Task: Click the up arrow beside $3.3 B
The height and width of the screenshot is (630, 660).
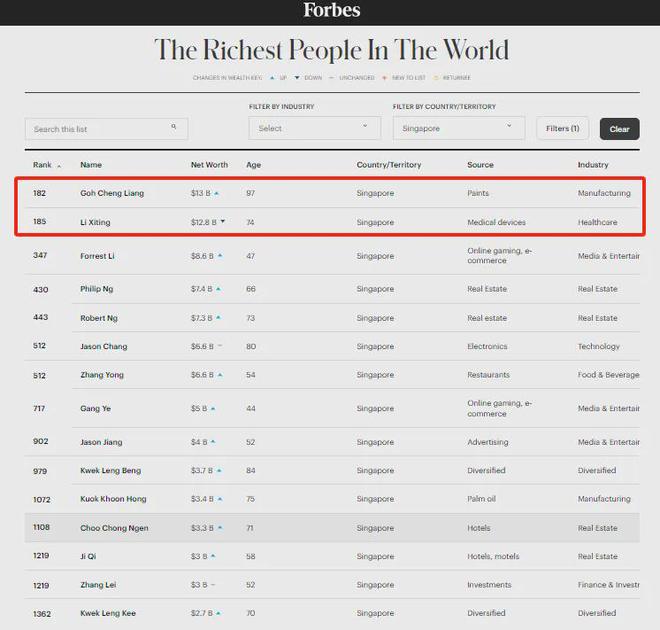Action: [x=220, y=527]
